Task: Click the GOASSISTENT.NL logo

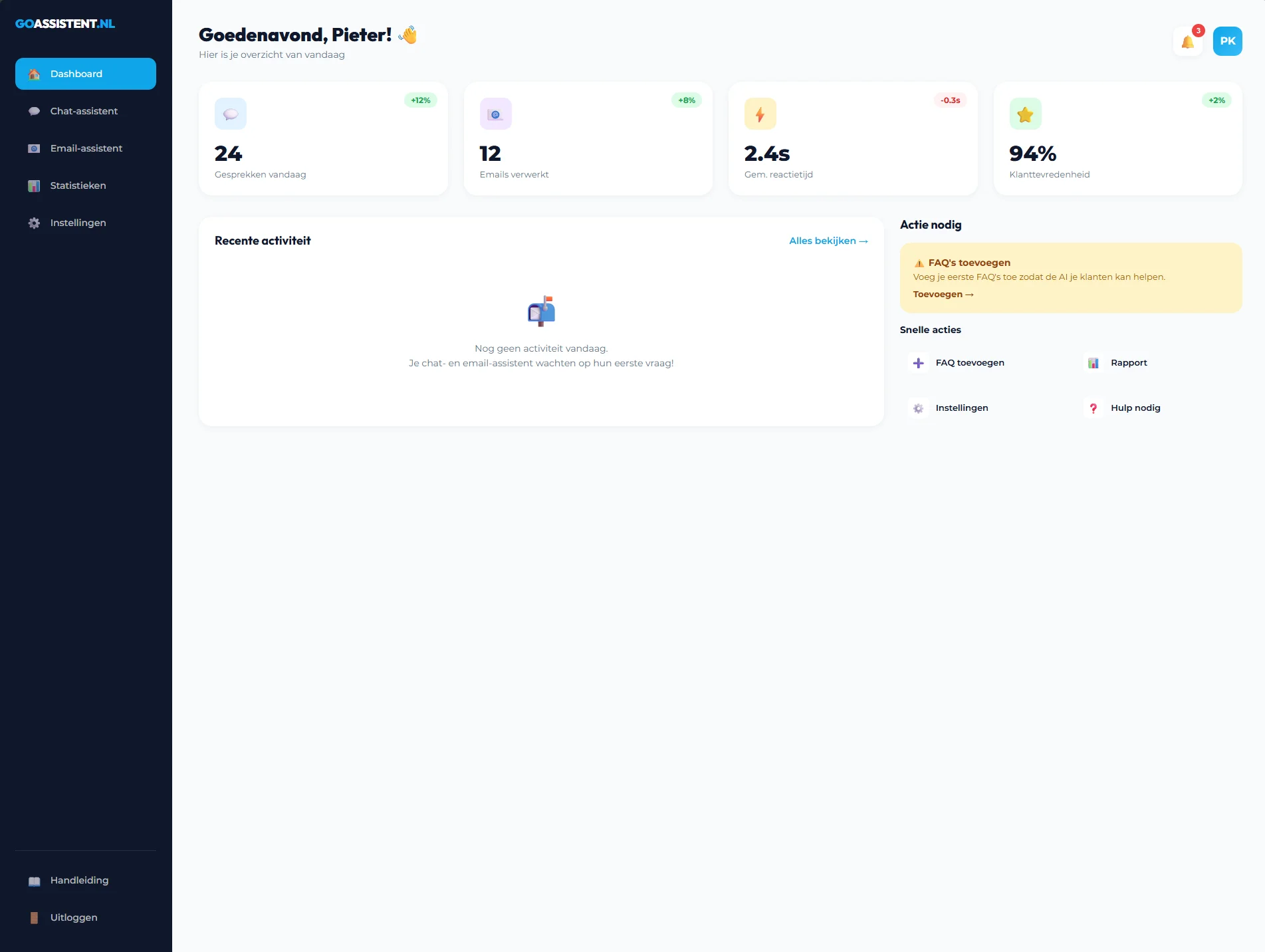Action: [65, 23]
